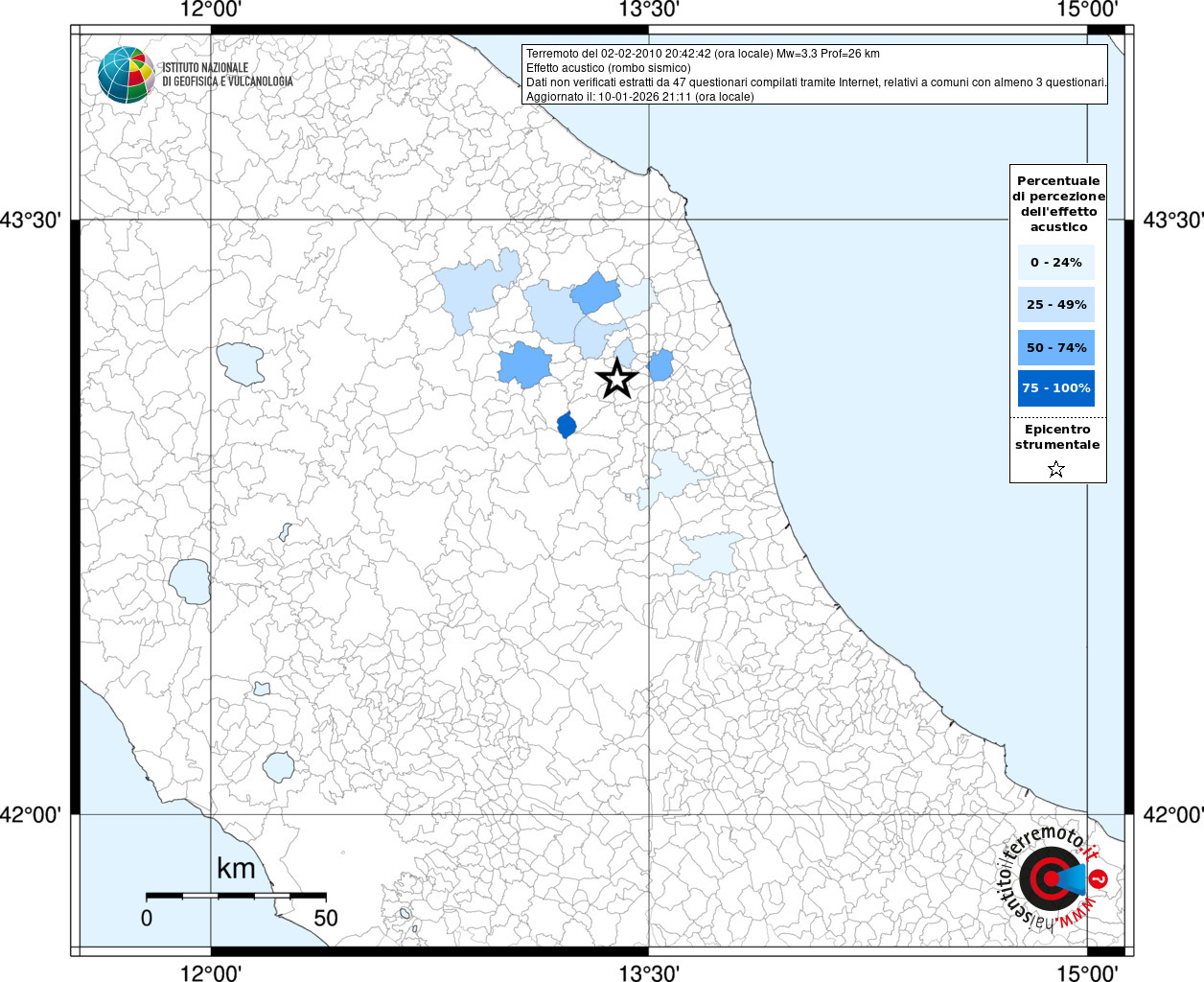Click the red target haisentitoilterremoto logo
Image resolution: width=1204 pixels, height=982 pixels.
click(x=1051, y=879)
